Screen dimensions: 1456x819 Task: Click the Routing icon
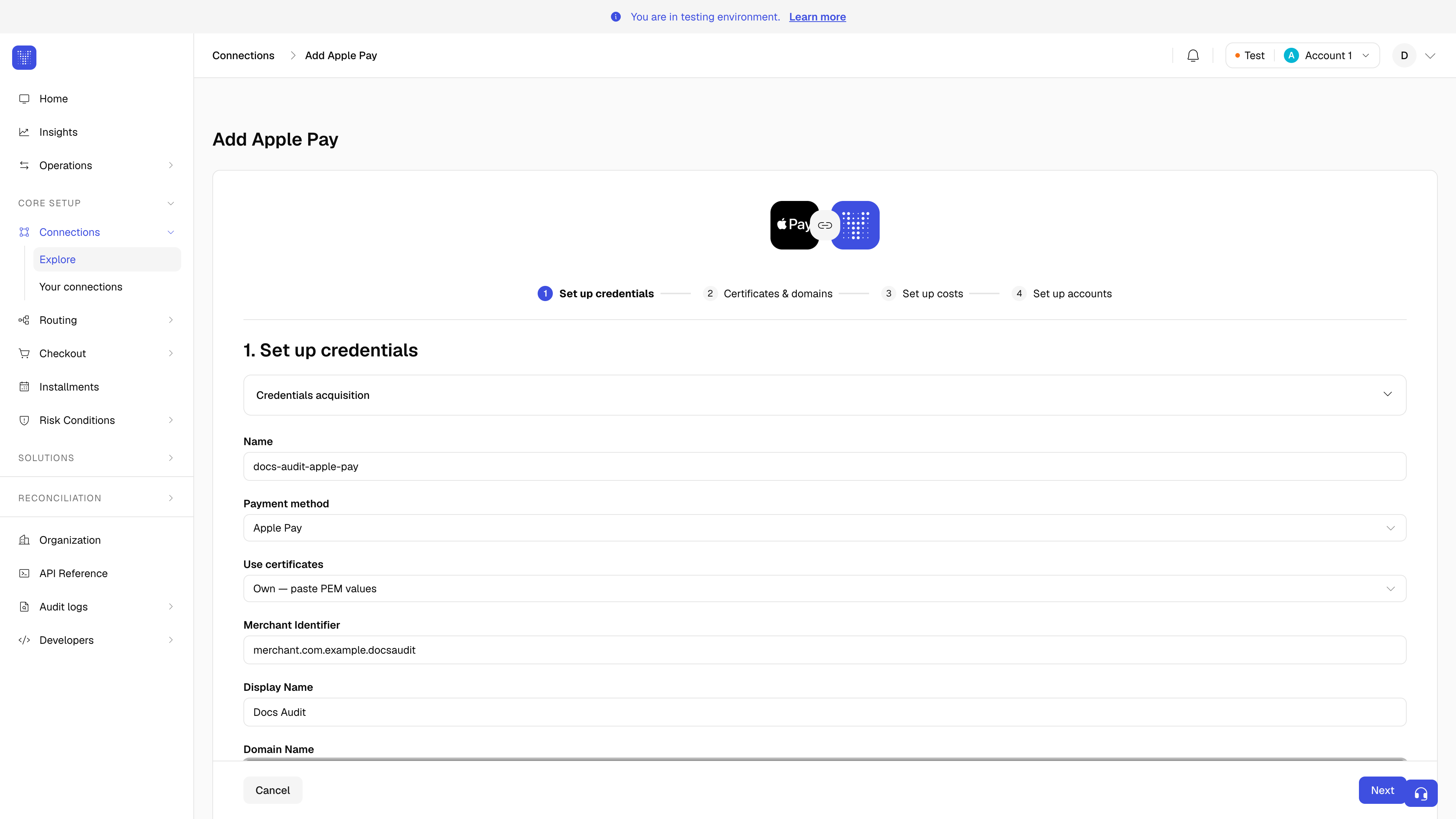pyautogui.click(x=24, y=320)
